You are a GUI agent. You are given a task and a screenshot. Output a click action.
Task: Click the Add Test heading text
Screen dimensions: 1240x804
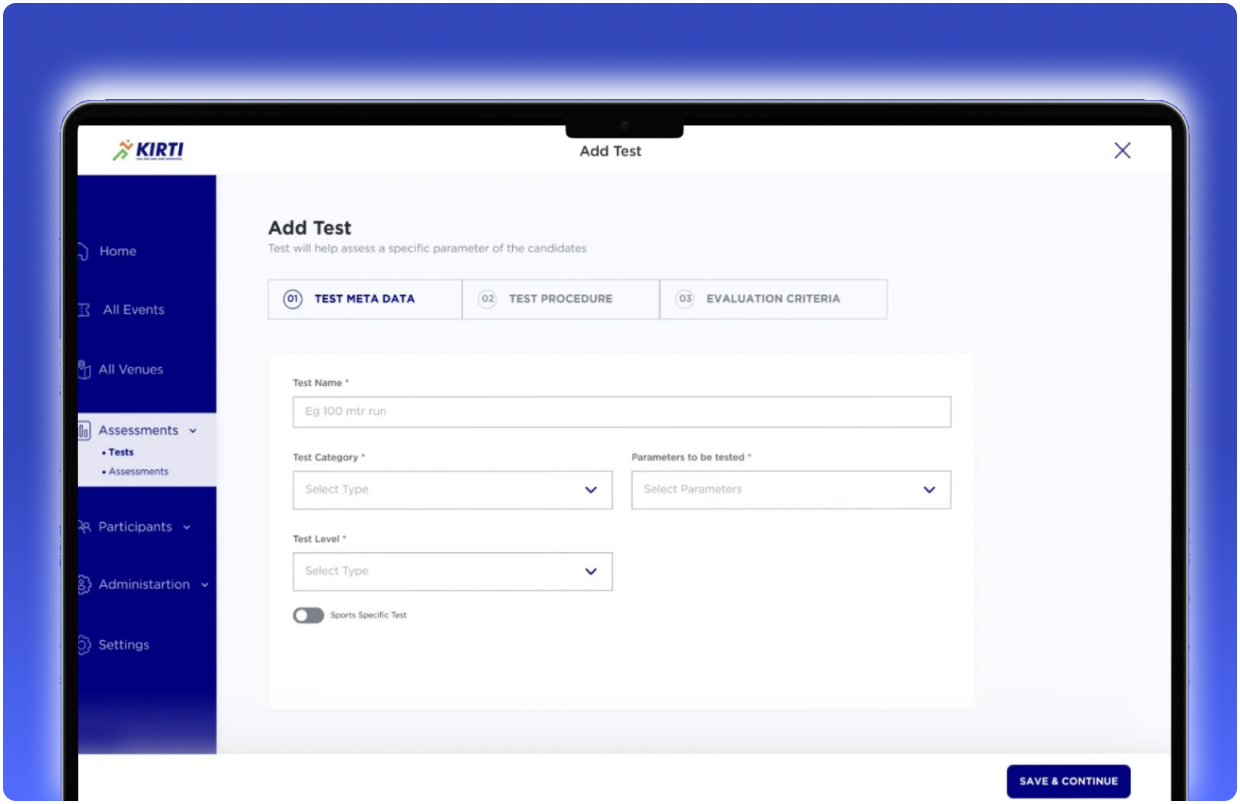[310, 228]
